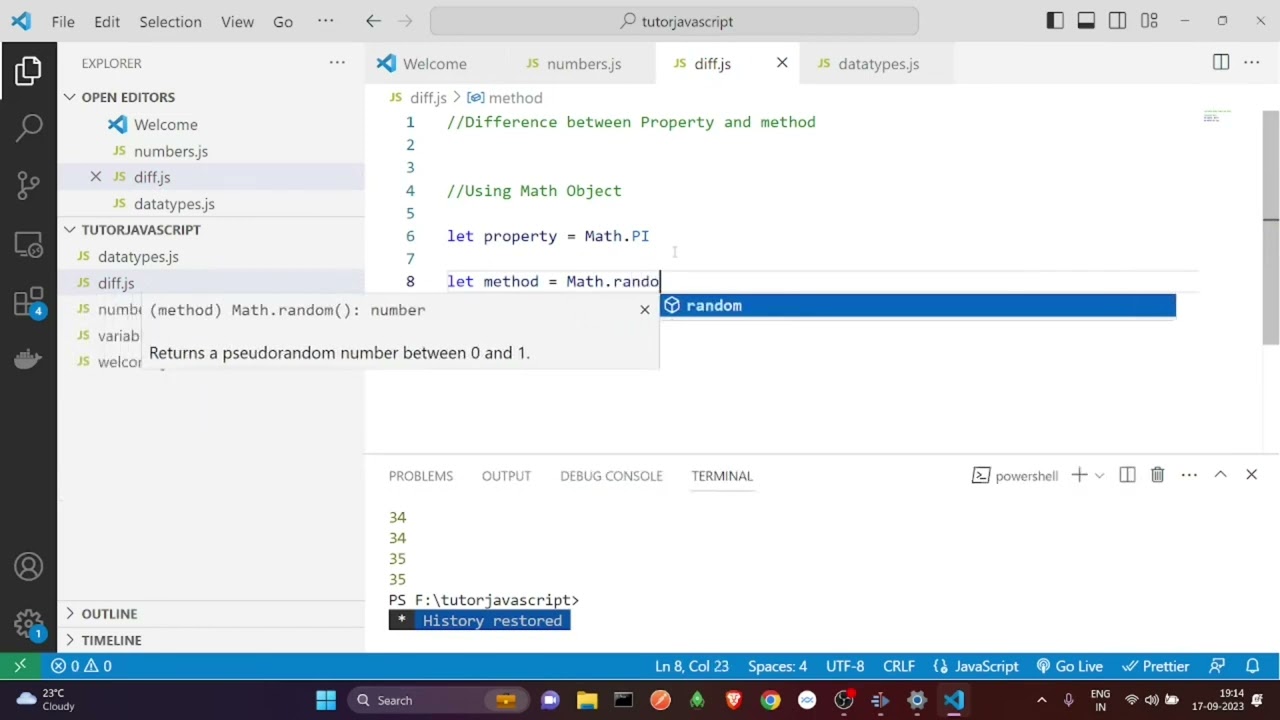Toggle the bottom panel visibility
Screen dimensions: 1280x720
click(1086, 21)
